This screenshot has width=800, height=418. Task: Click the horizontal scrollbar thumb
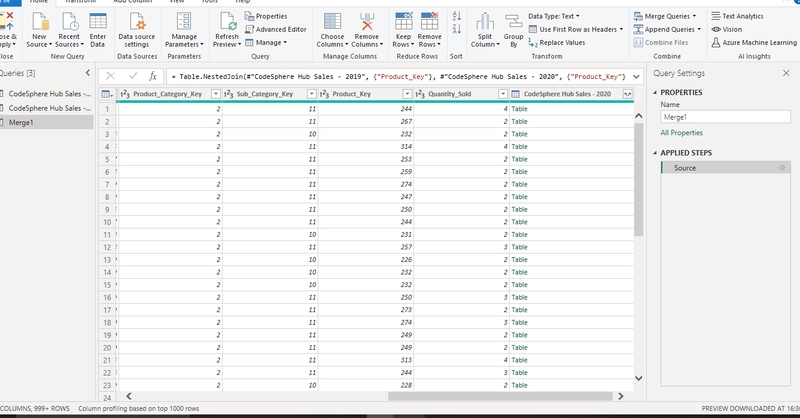500,396
